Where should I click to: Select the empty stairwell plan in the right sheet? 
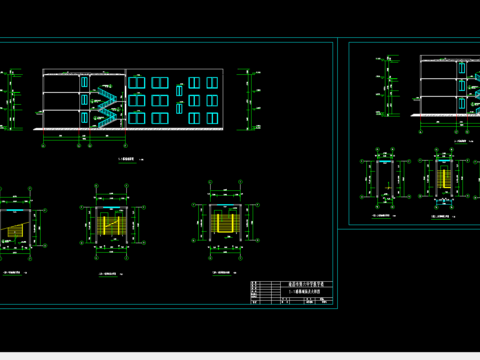point(385,179)
